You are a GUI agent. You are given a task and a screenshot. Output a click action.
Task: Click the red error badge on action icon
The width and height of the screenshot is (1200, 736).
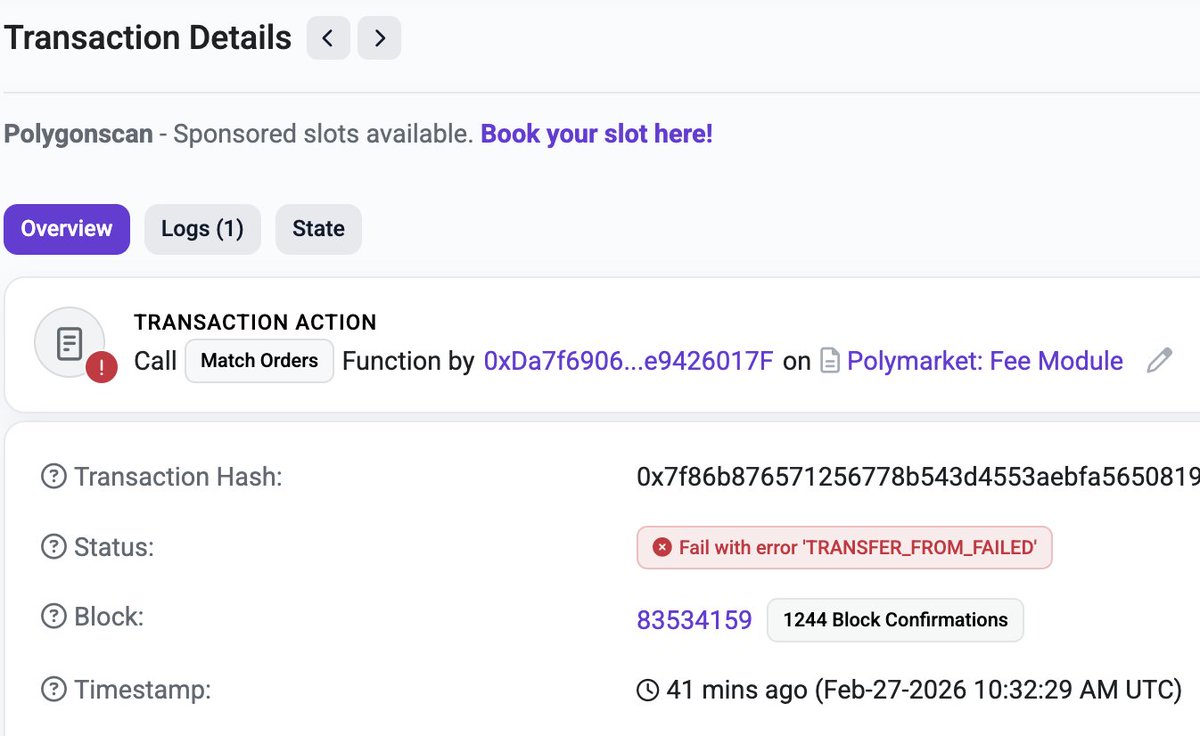click(102, 368)
